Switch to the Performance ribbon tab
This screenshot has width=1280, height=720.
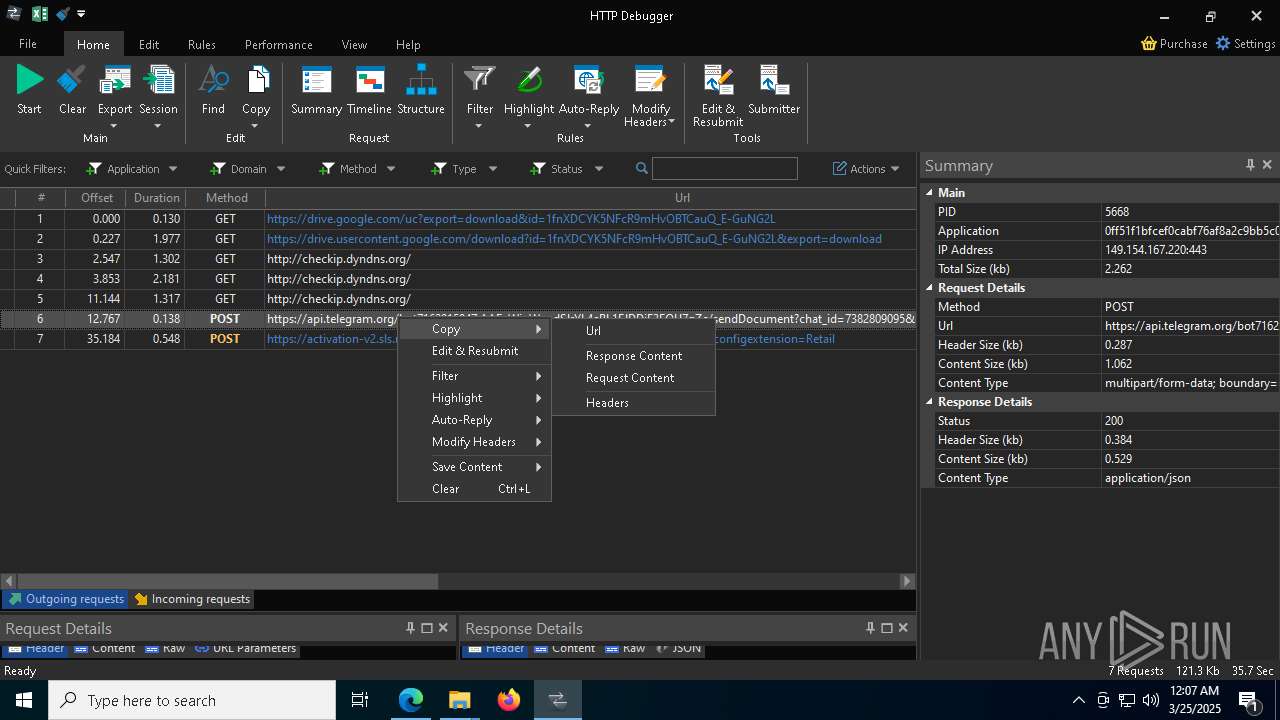(279, 45)
